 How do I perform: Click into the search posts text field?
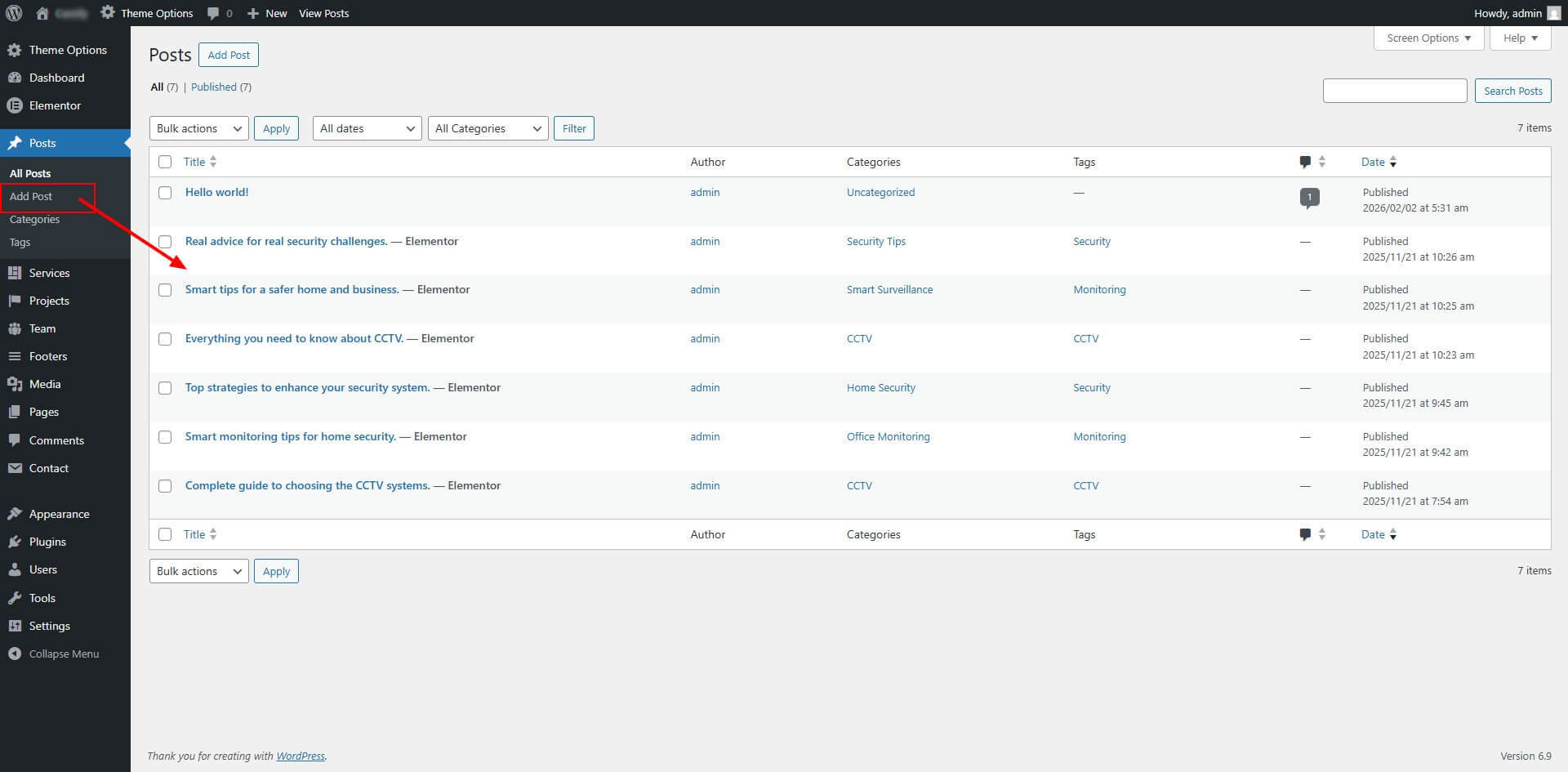click(x=1394, y=91)
